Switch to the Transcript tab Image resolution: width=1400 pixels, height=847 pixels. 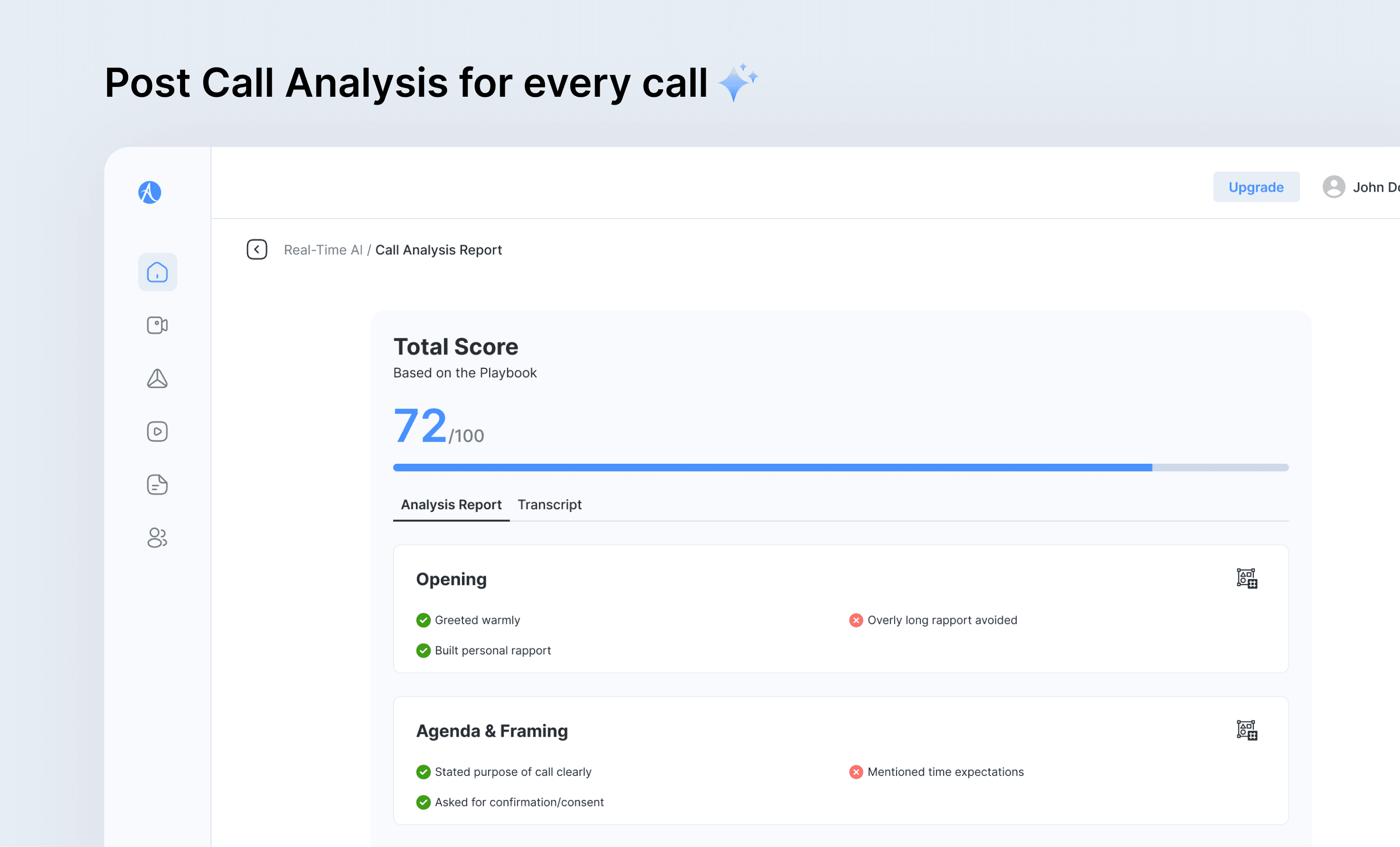point(549,505)
